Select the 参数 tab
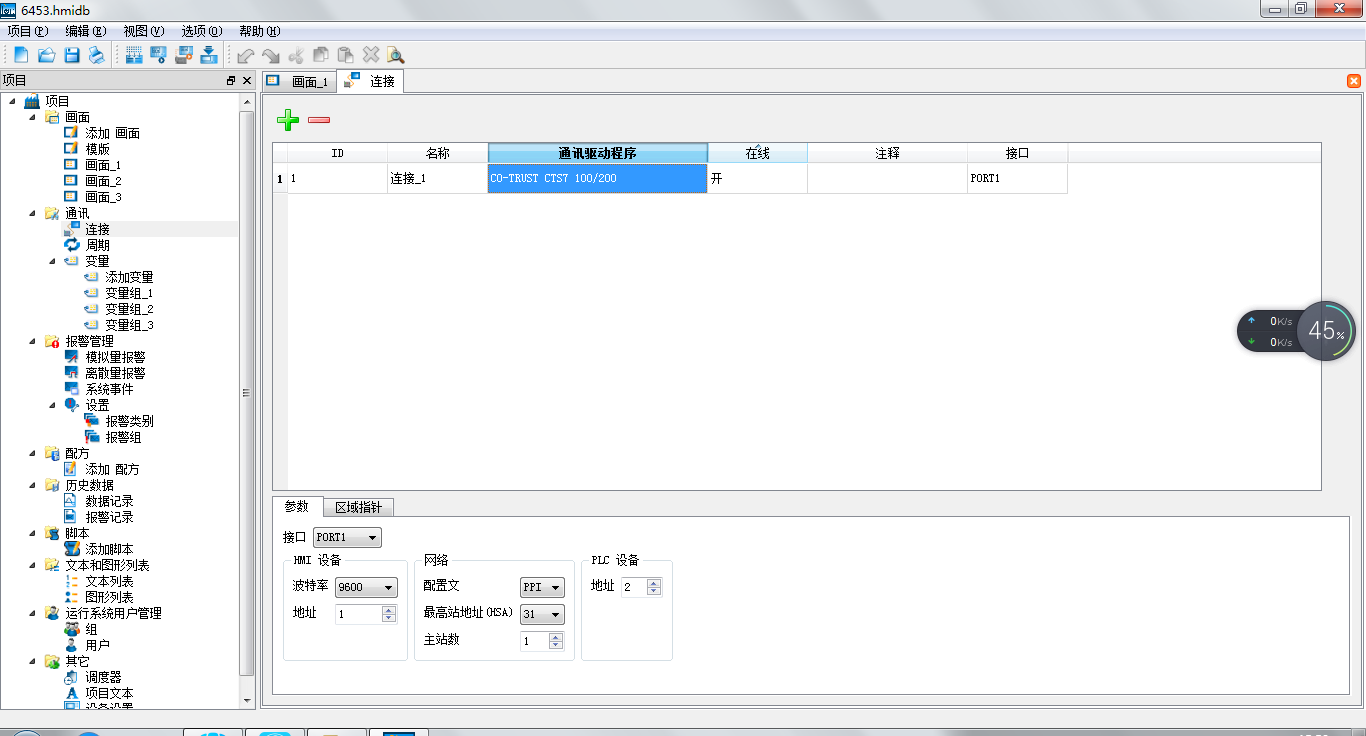The width and height of the screenshot is (1366, 736). [297, 506]
